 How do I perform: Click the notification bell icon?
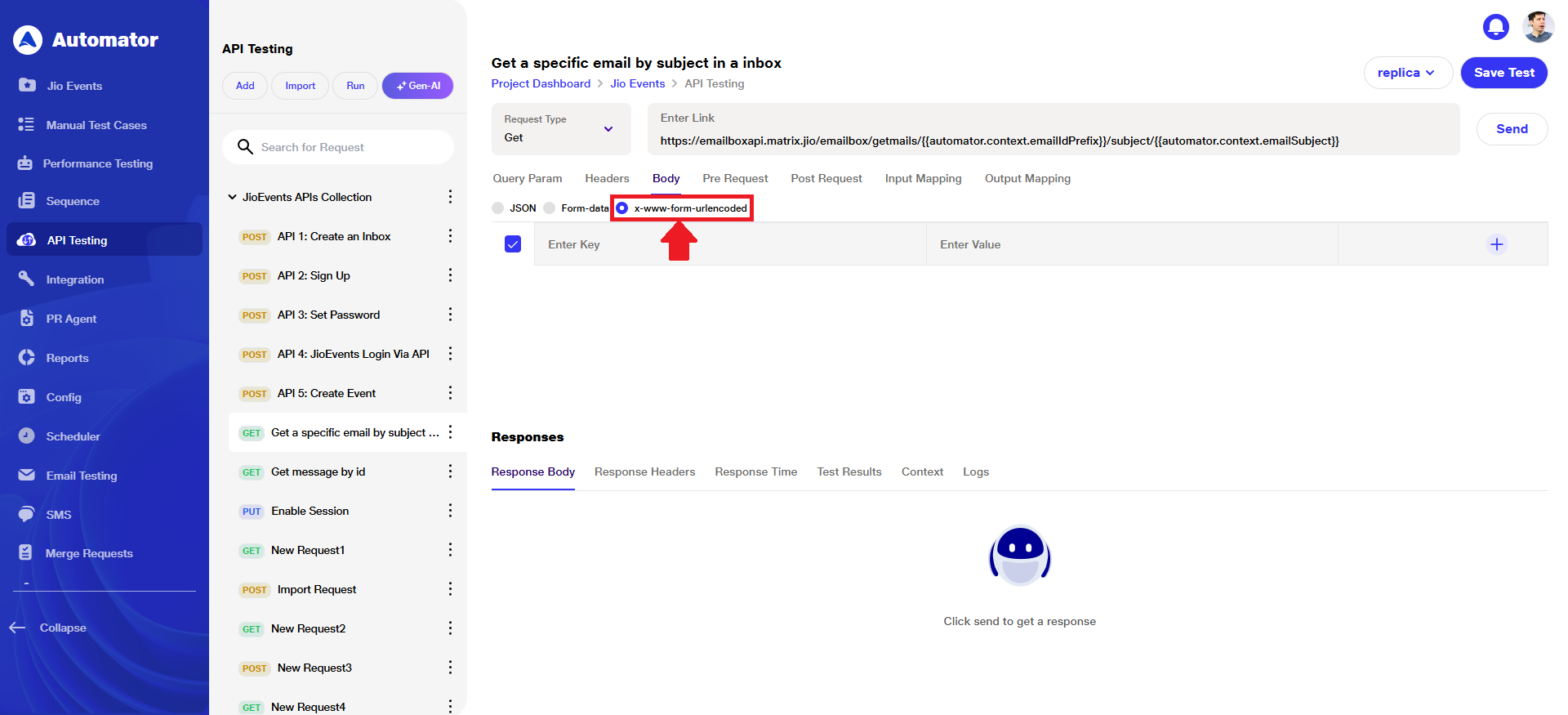coord(1495,27)
